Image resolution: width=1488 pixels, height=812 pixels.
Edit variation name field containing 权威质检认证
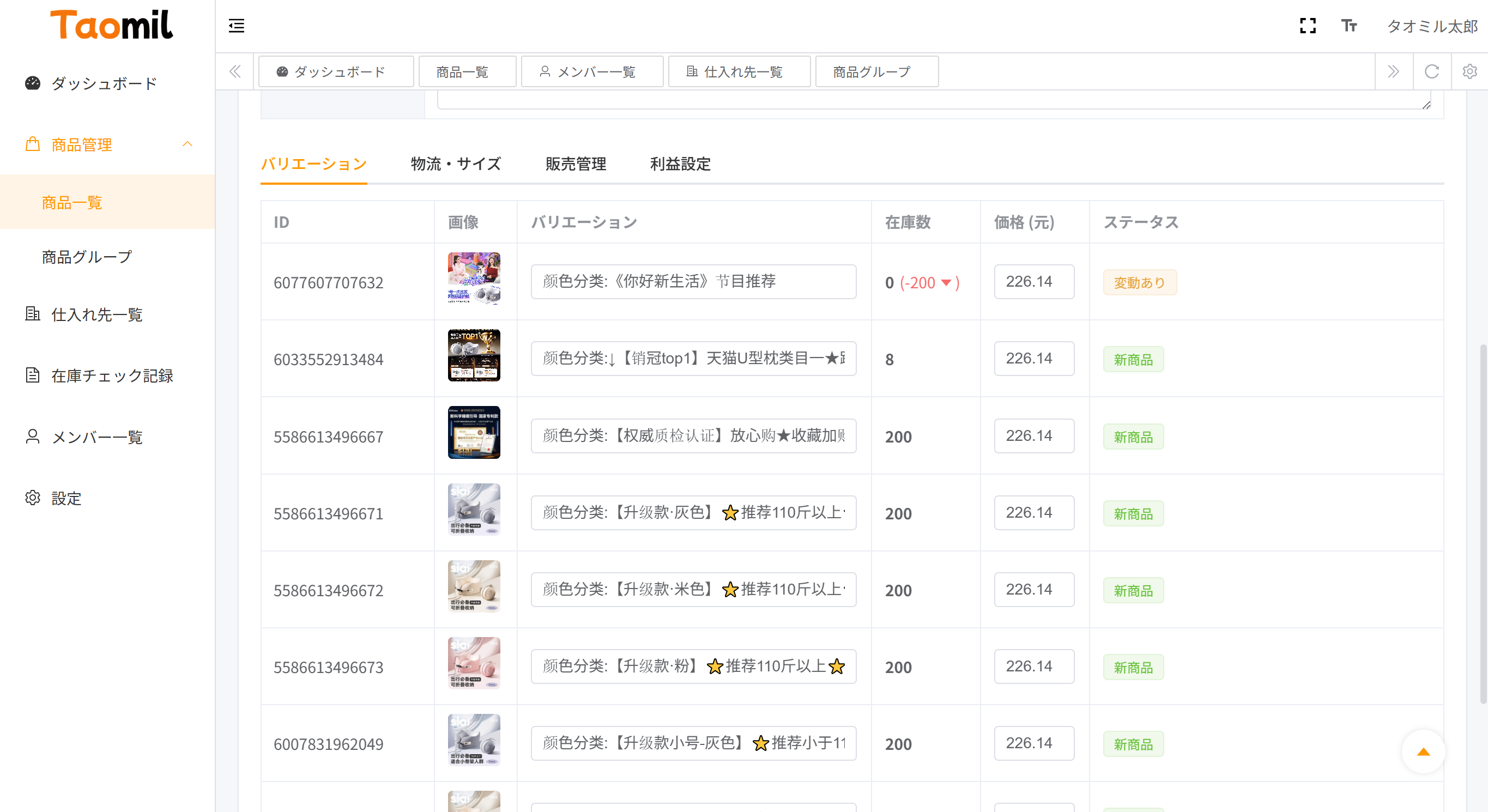click(693, 435)
